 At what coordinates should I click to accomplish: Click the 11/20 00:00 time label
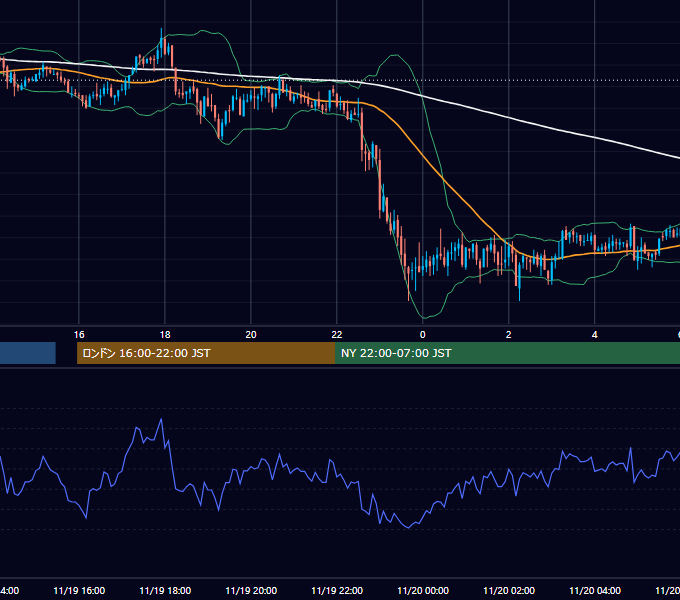[423, 590]
